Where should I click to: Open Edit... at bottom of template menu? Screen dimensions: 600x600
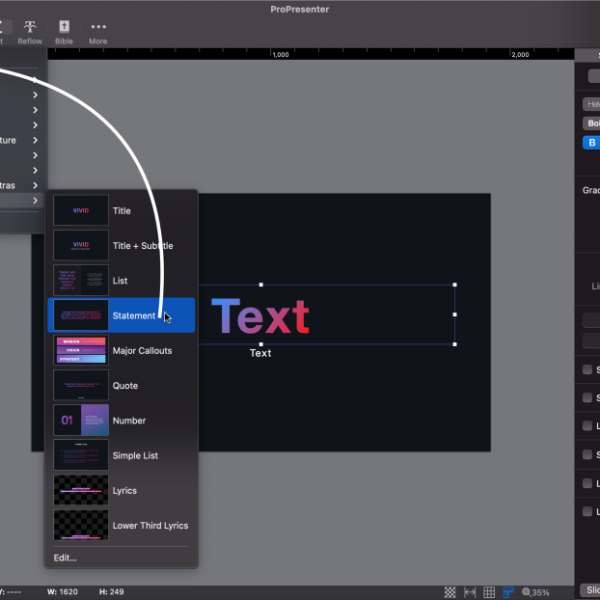tap(65, 558)
